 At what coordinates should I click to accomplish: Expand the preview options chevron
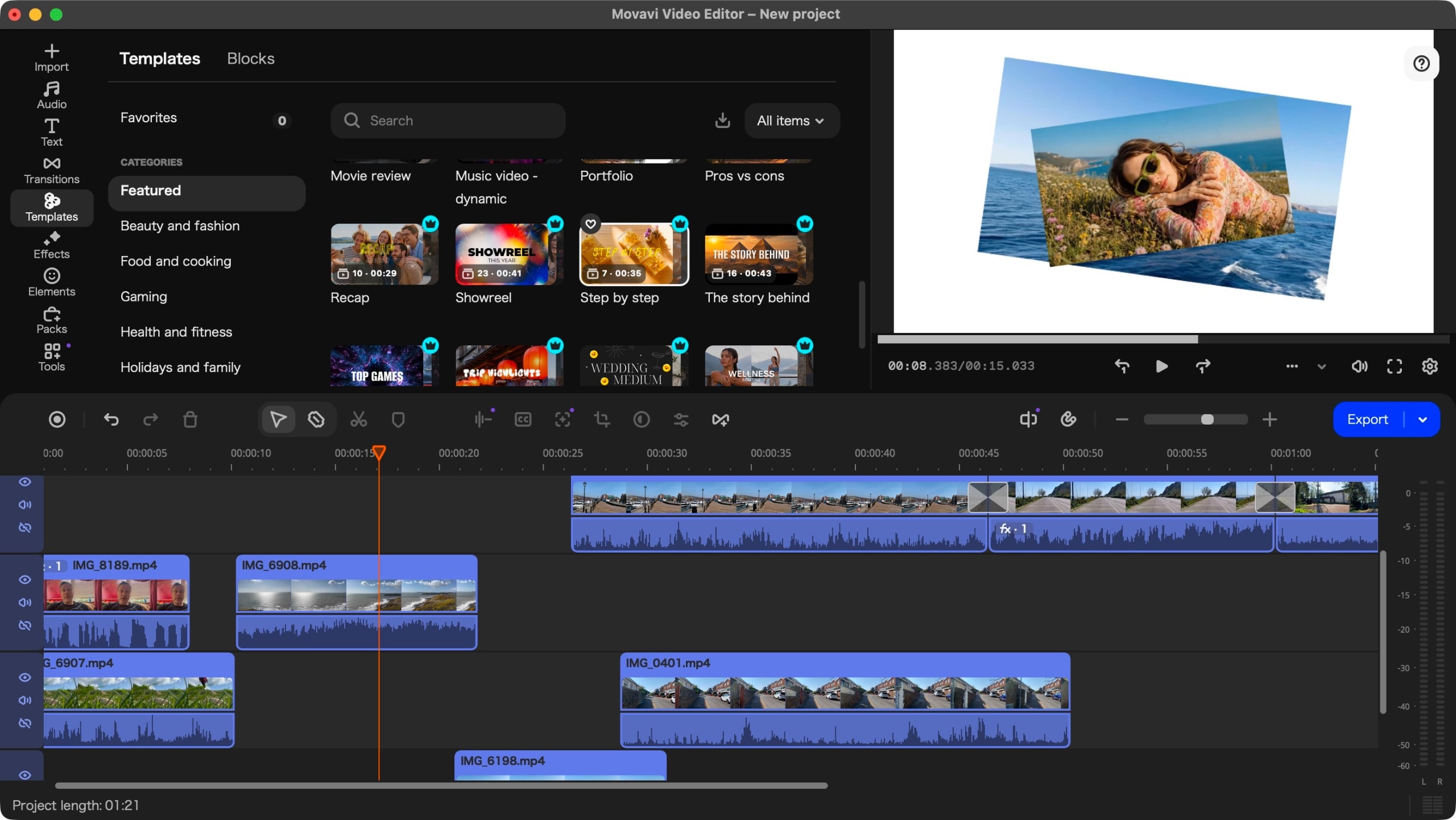(1321, 366)
